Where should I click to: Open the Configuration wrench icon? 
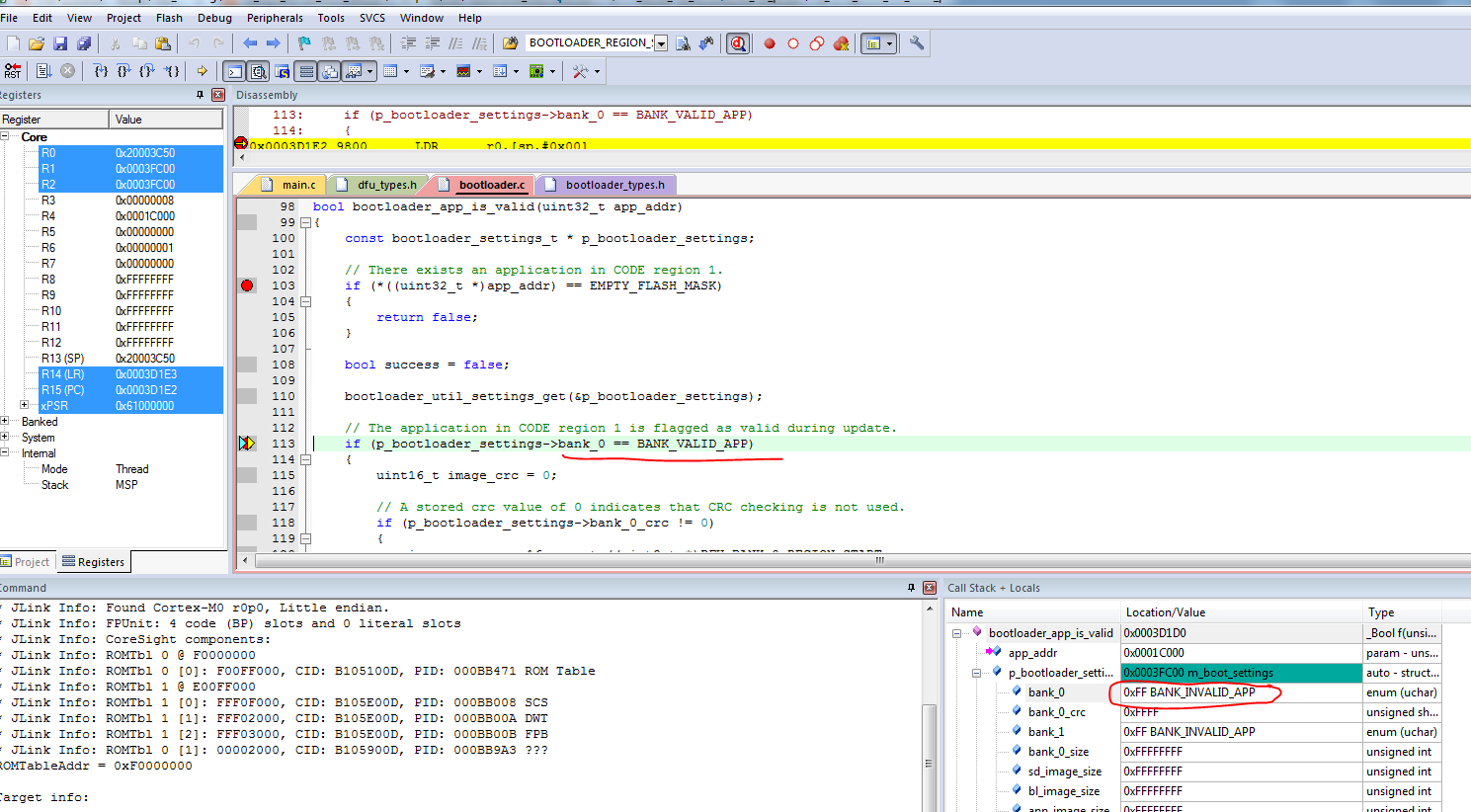click(917, 43)
